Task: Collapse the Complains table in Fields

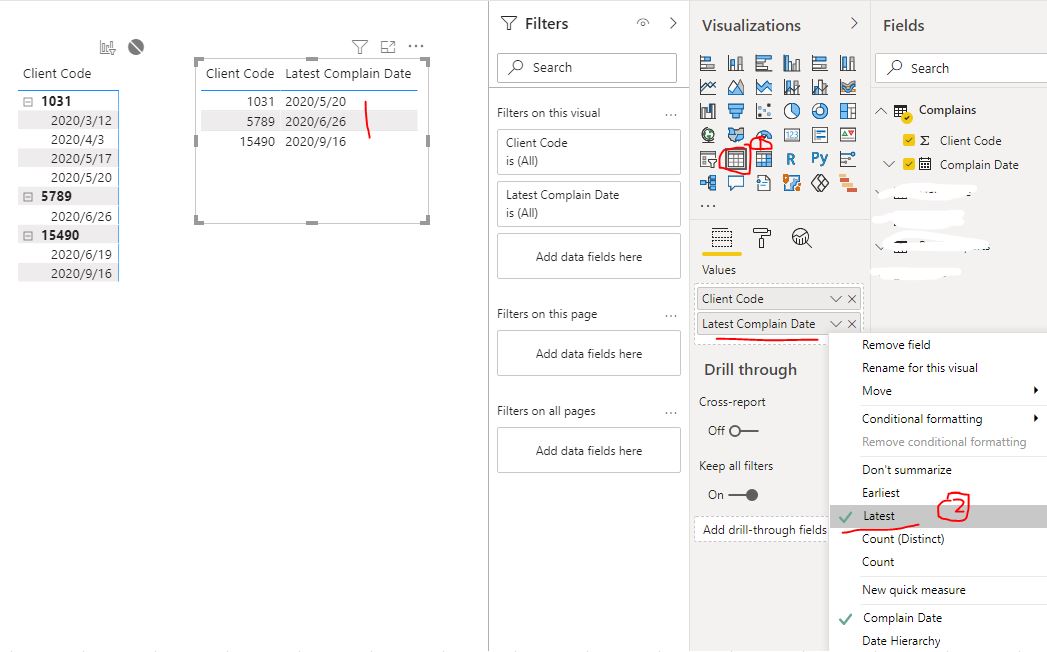Action: coord(881,111)
